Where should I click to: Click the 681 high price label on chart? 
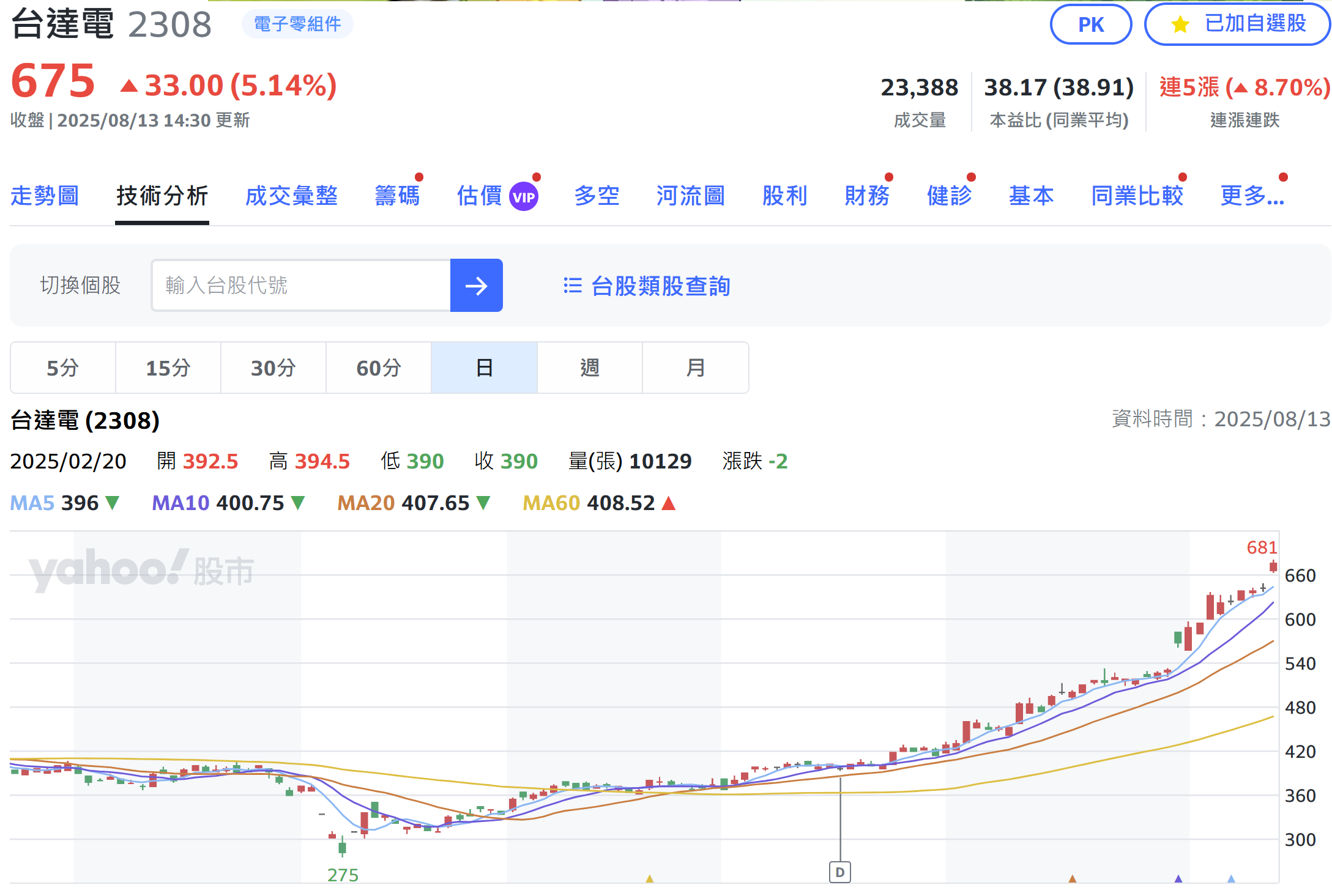click(1262, 547)
